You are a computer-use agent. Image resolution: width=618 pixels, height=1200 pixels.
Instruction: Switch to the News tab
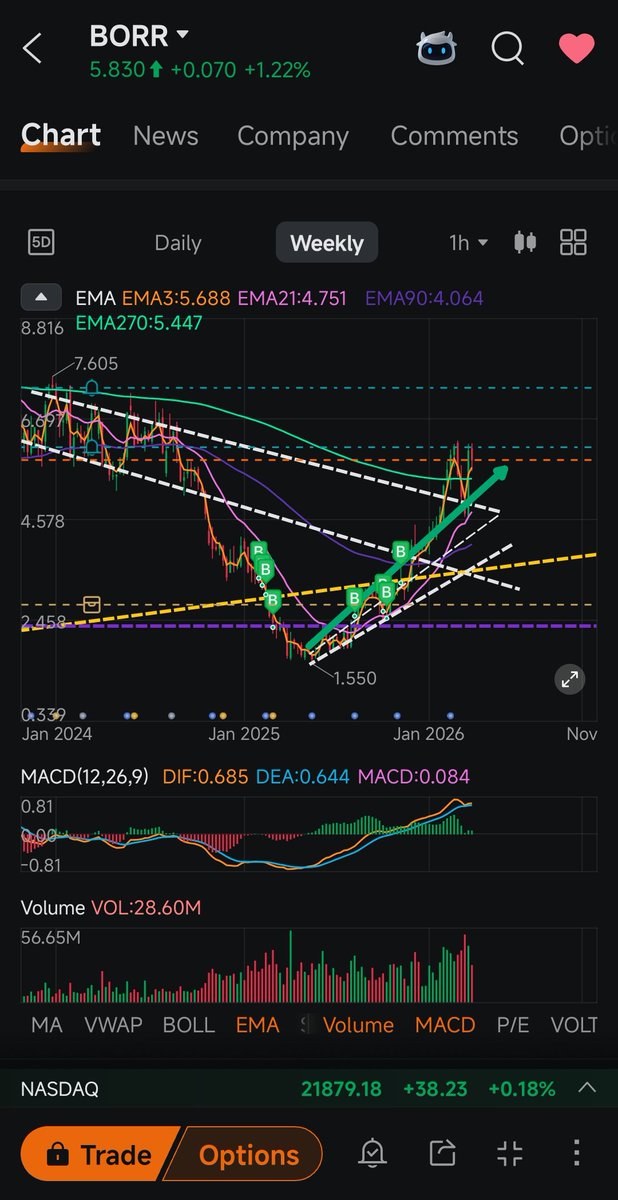tap(165, 136)
